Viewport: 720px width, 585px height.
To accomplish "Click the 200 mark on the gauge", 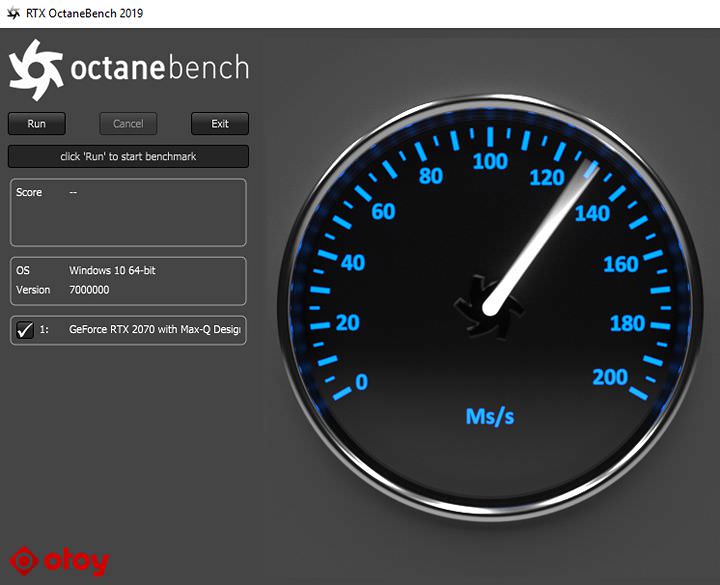I will pyautogui.click(x=610, y=377).
